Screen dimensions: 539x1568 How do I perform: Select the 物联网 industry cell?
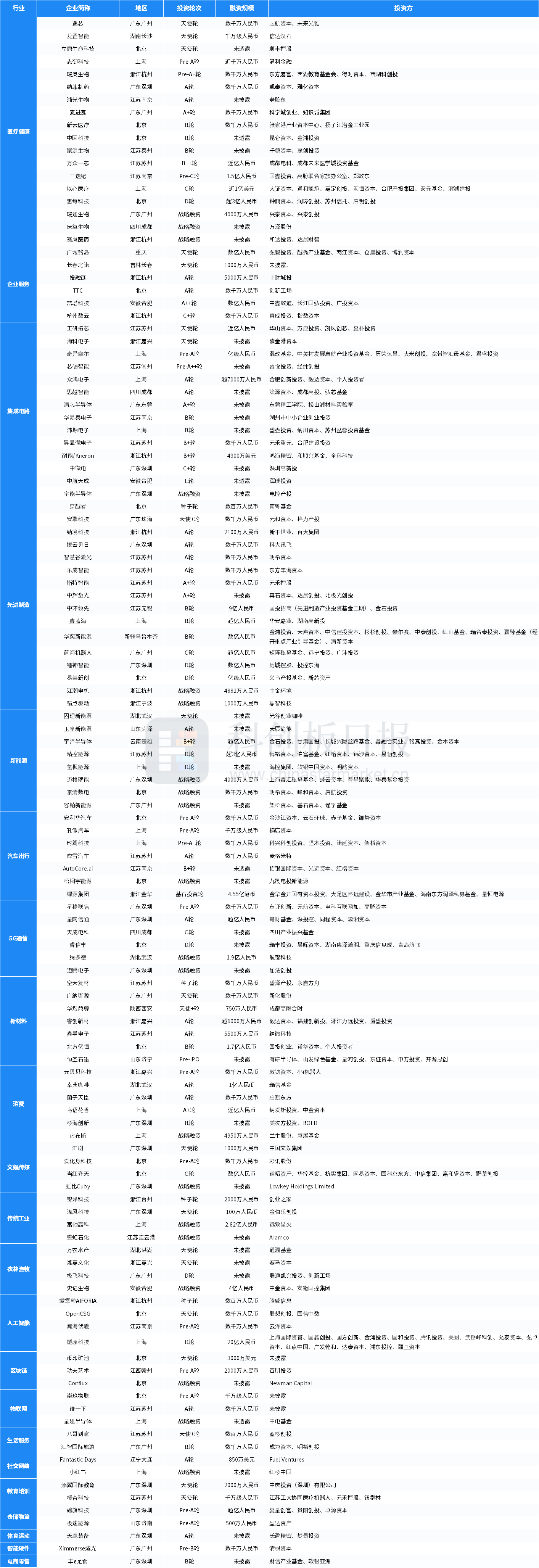click(x=18, y=1409)
